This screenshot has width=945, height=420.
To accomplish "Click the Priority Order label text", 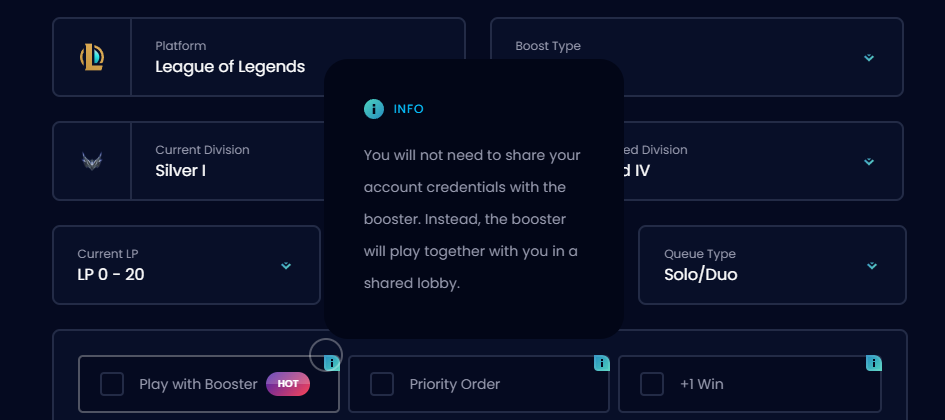I will click(x=455, y=384).
